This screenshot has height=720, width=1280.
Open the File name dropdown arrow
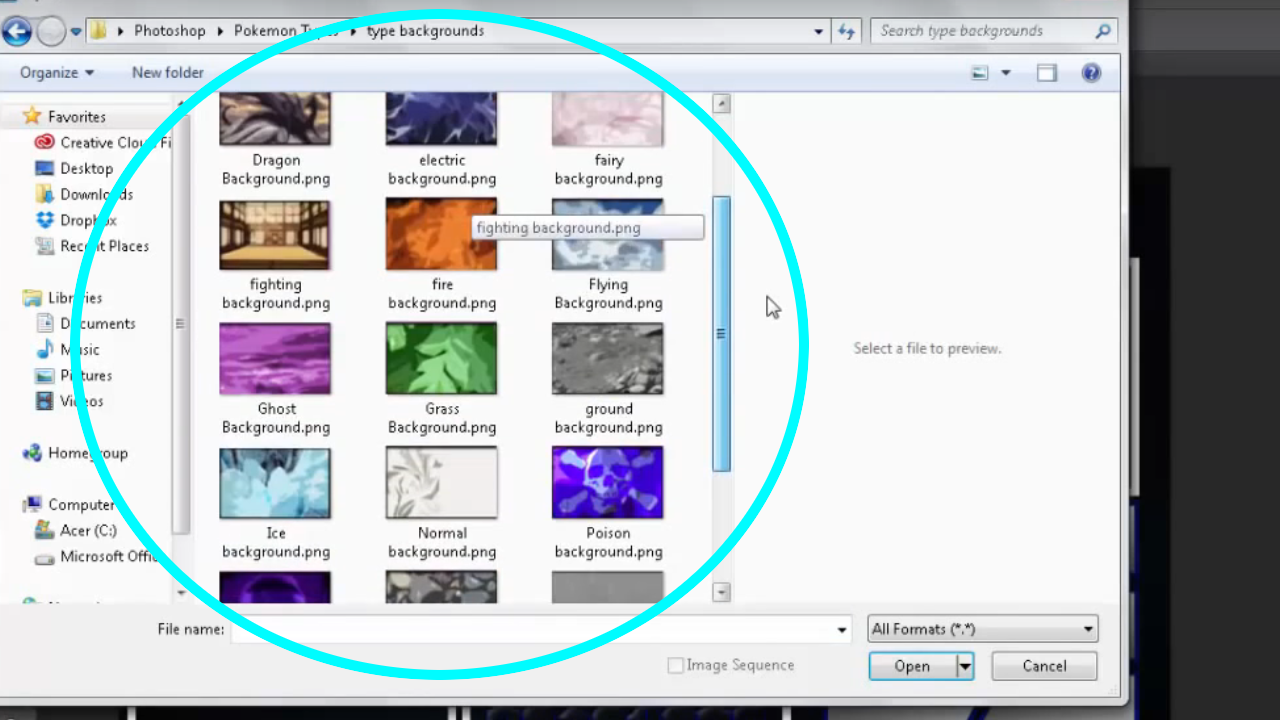click(842, 629)
